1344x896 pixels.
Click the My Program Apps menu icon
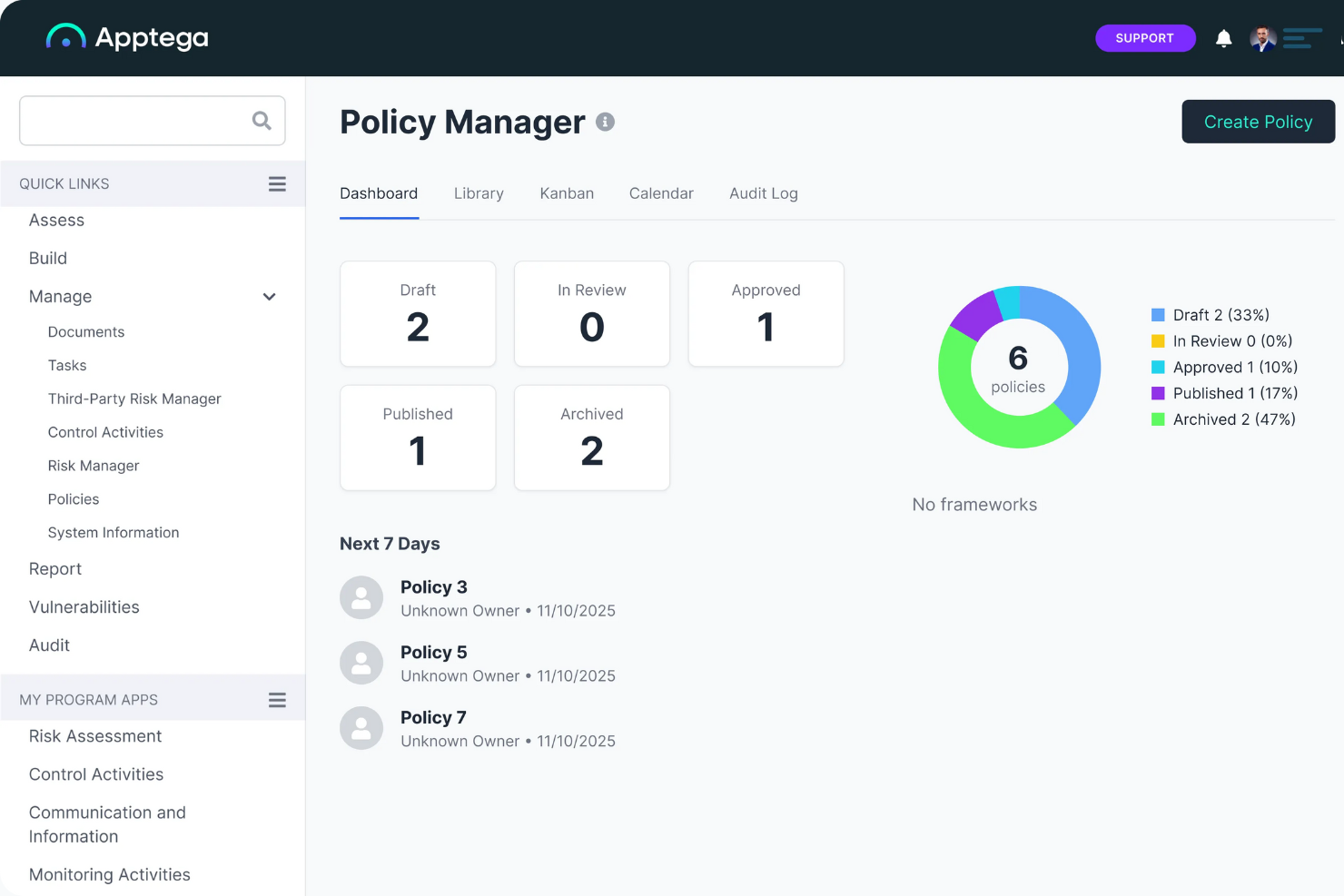pyautogui.click(x=277, y=699)
